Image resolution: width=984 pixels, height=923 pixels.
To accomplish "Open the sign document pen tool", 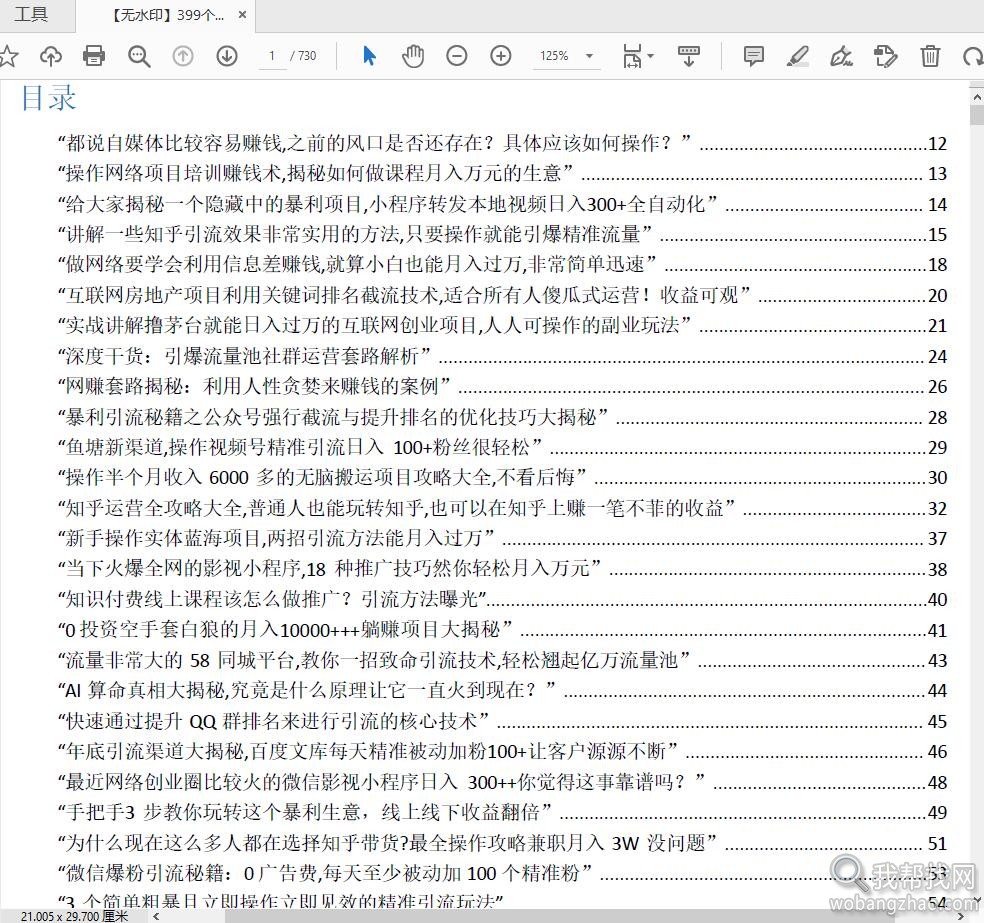I will point(842,56).
